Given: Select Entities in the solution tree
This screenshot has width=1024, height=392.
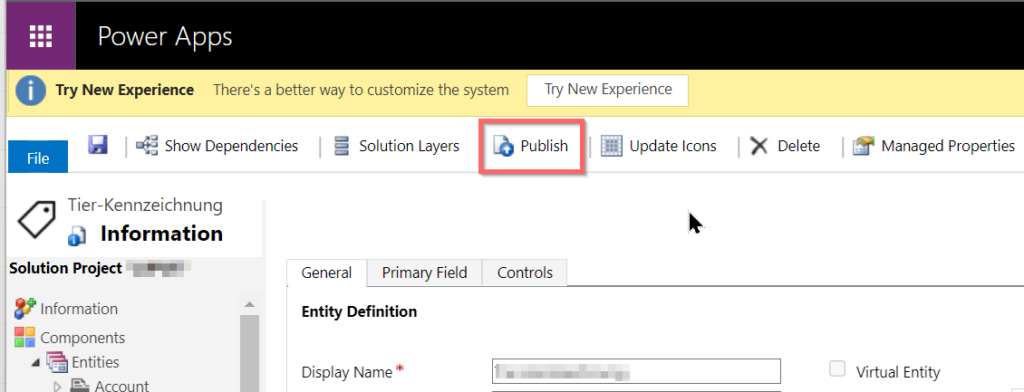Looking at the screenshot, I should click(95, 362).
